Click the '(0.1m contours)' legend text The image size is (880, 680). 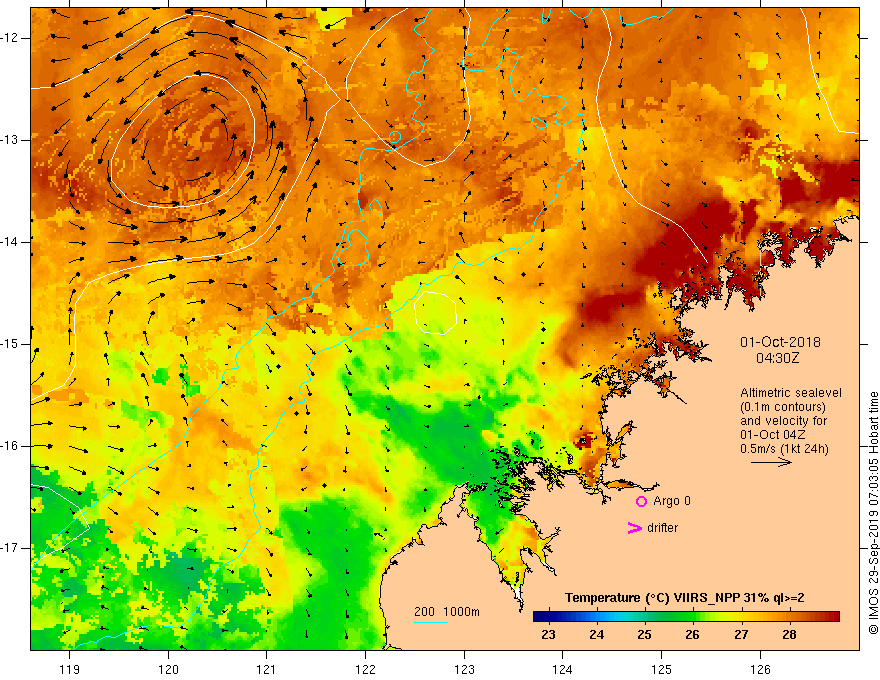point(783,407)
